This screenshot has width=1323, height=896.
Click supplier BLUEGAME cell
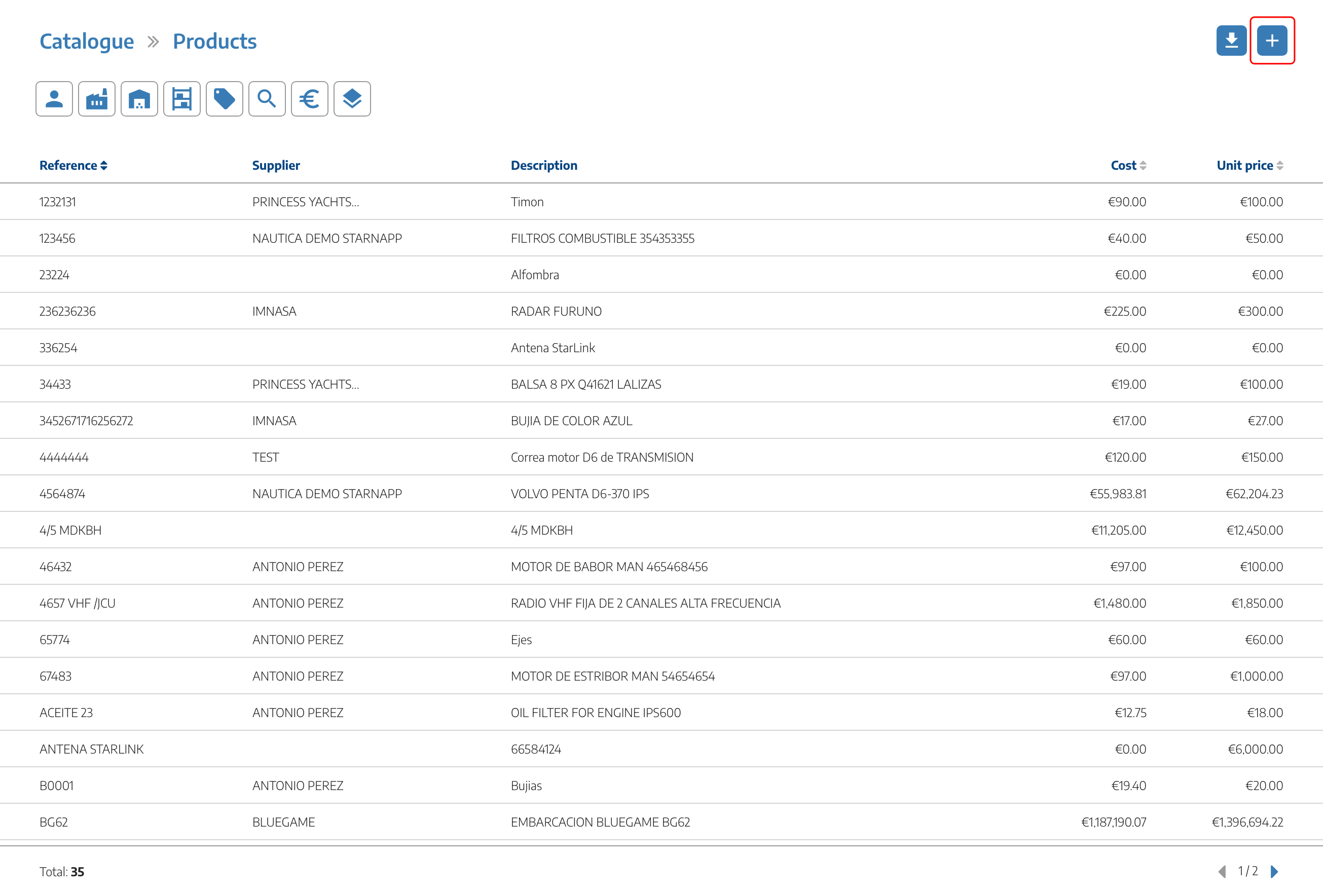click(283, 822)
